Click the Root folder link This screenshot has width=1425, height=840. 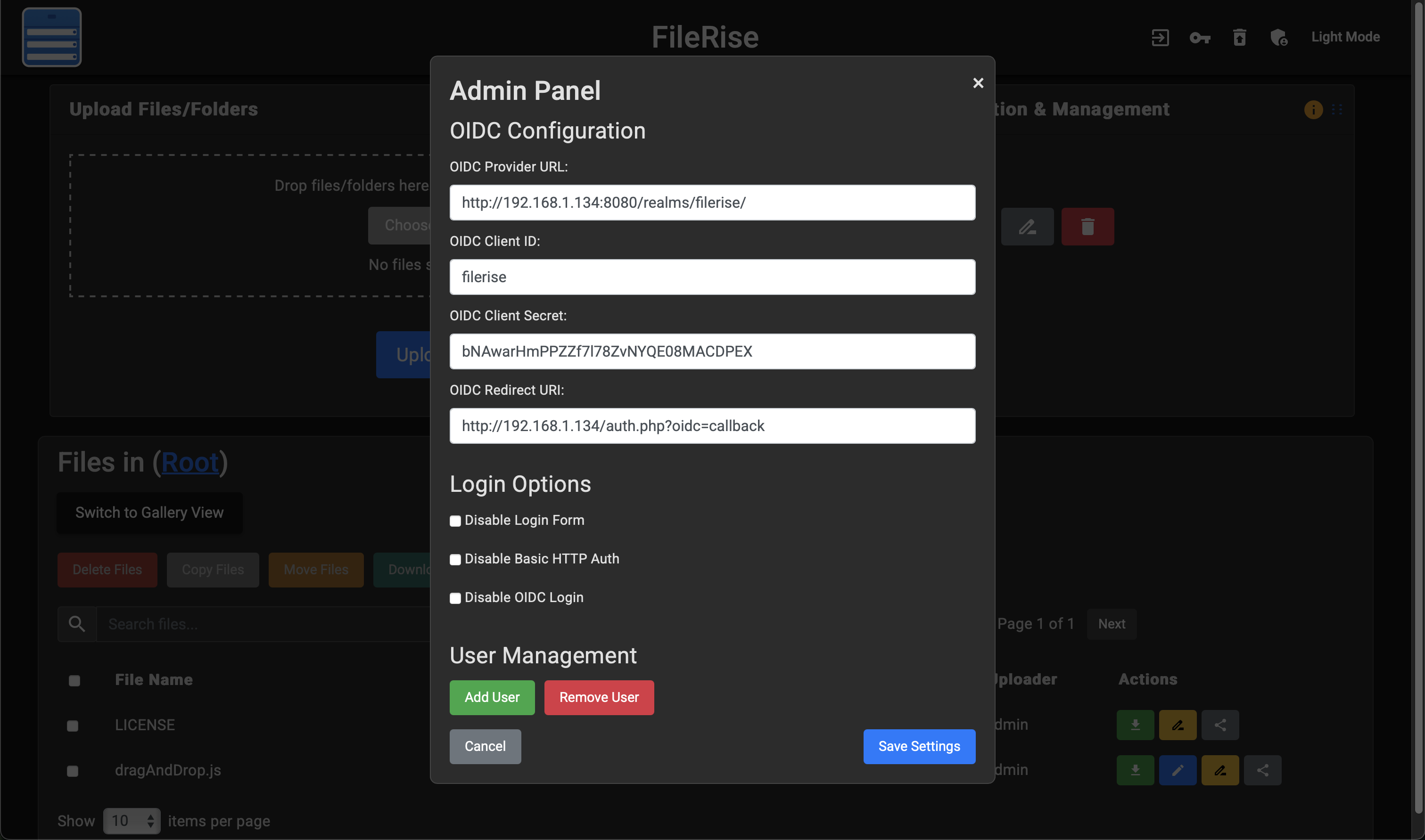coord(190,463)
